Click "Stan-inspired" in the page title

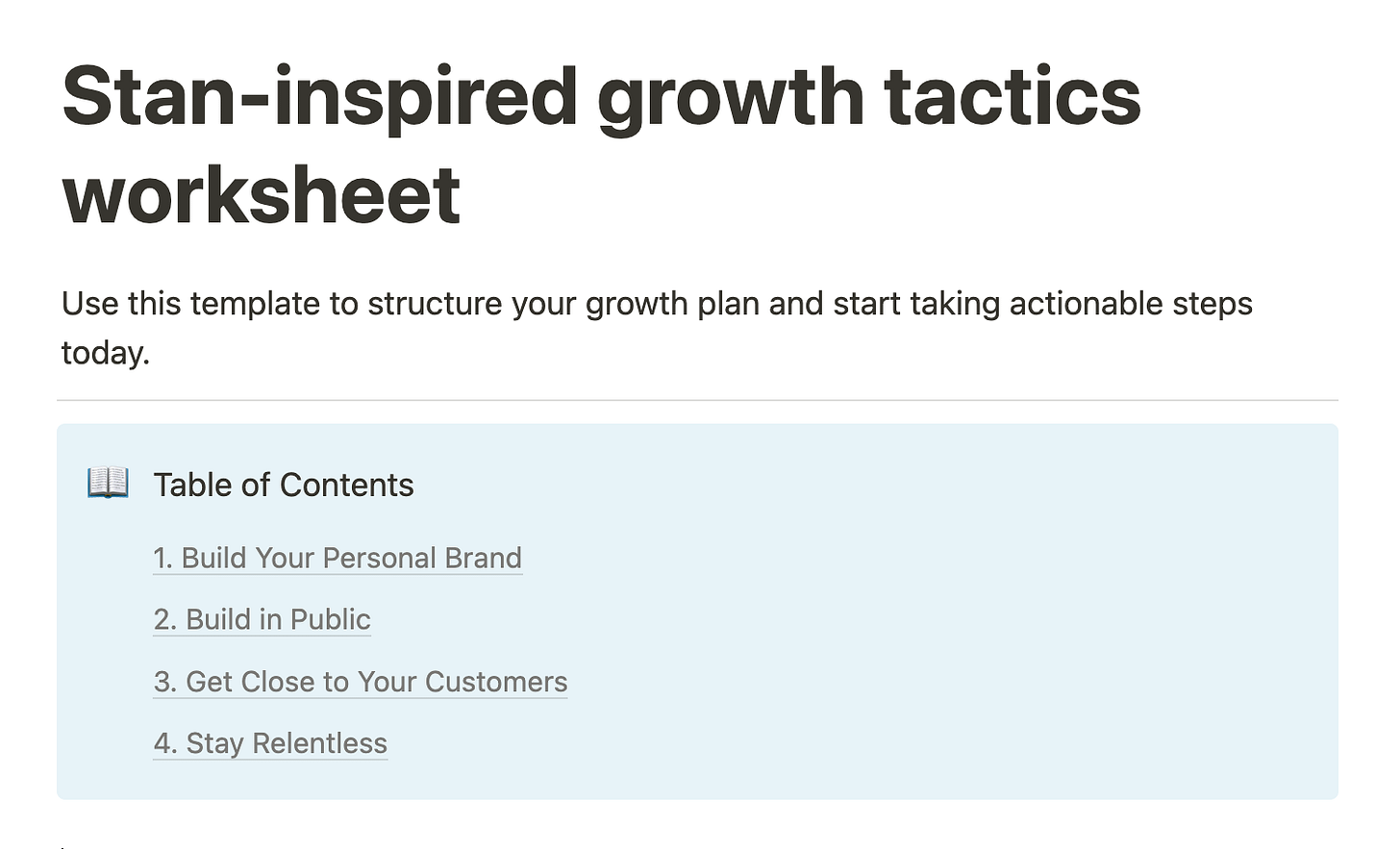click(x=319, y=98)
